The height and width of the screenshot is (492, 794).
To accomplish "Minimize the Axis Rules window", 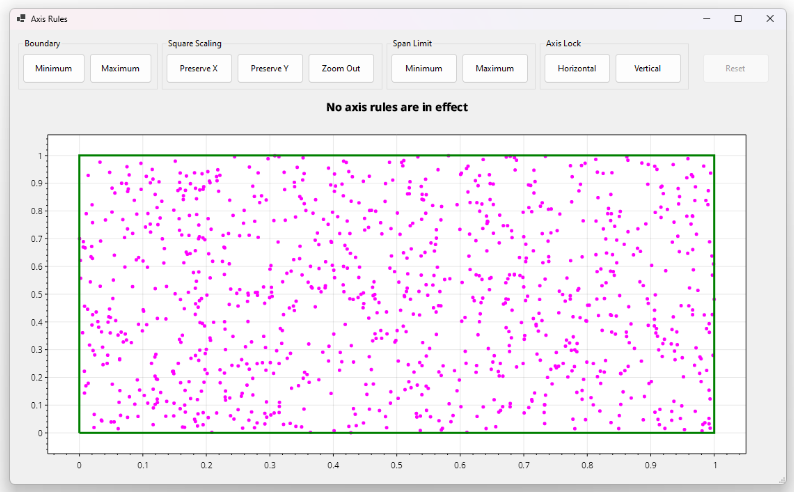I will click(x=706, y=19).
